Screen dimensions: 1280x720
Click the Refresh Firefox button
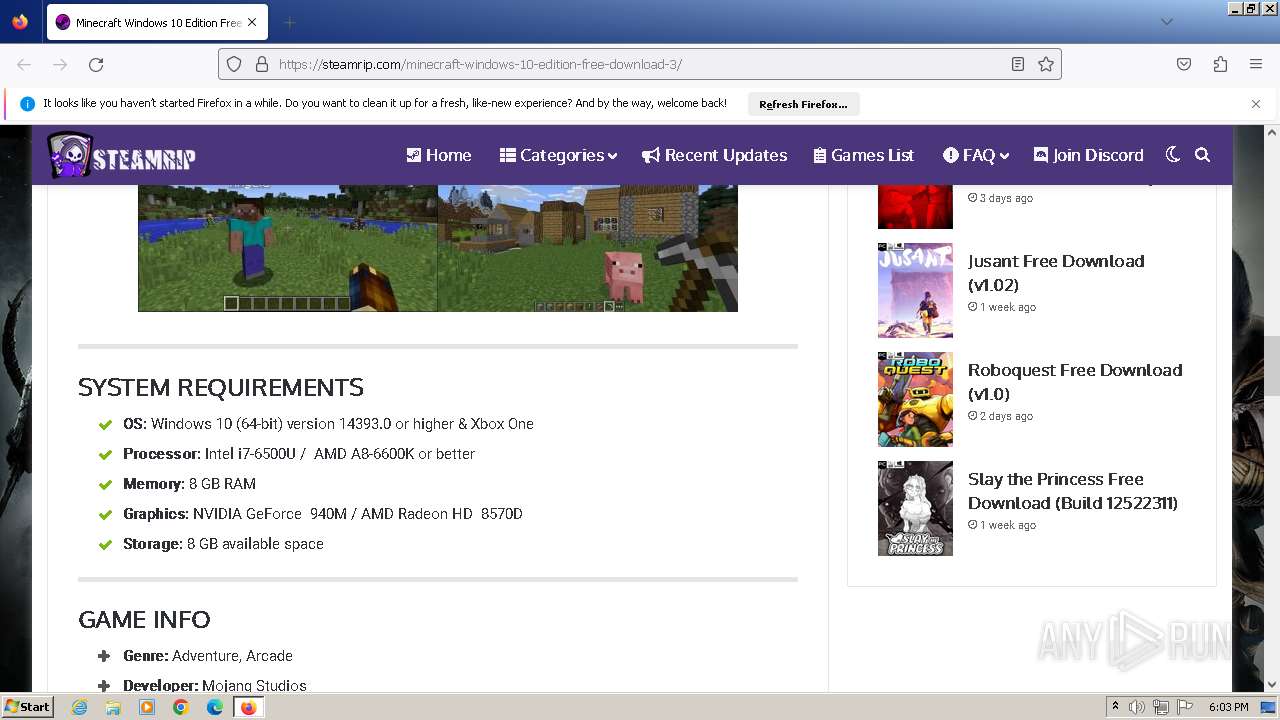tap(803, 104)
